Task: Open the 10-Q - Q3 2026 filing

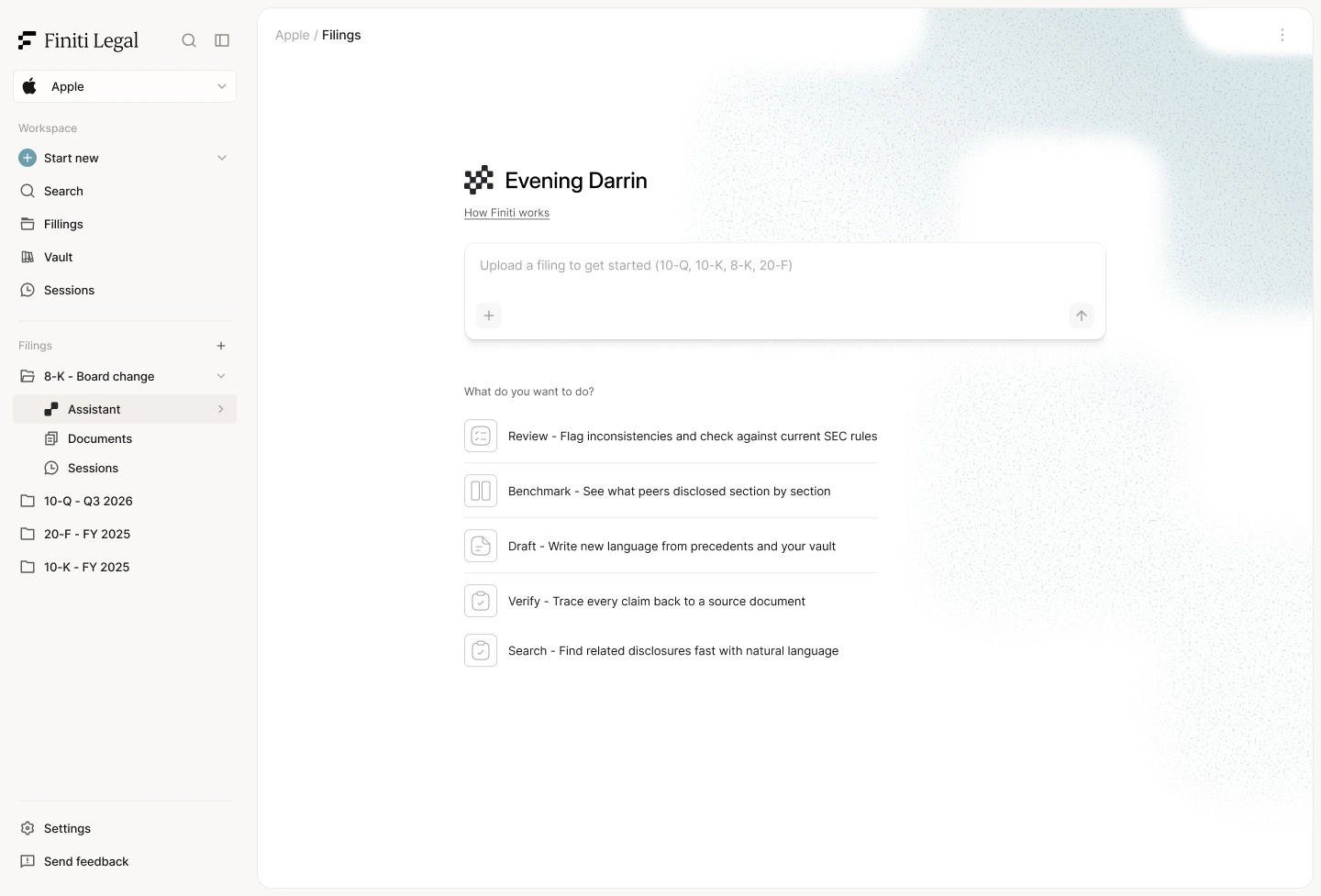Action: tap(125, 501)
